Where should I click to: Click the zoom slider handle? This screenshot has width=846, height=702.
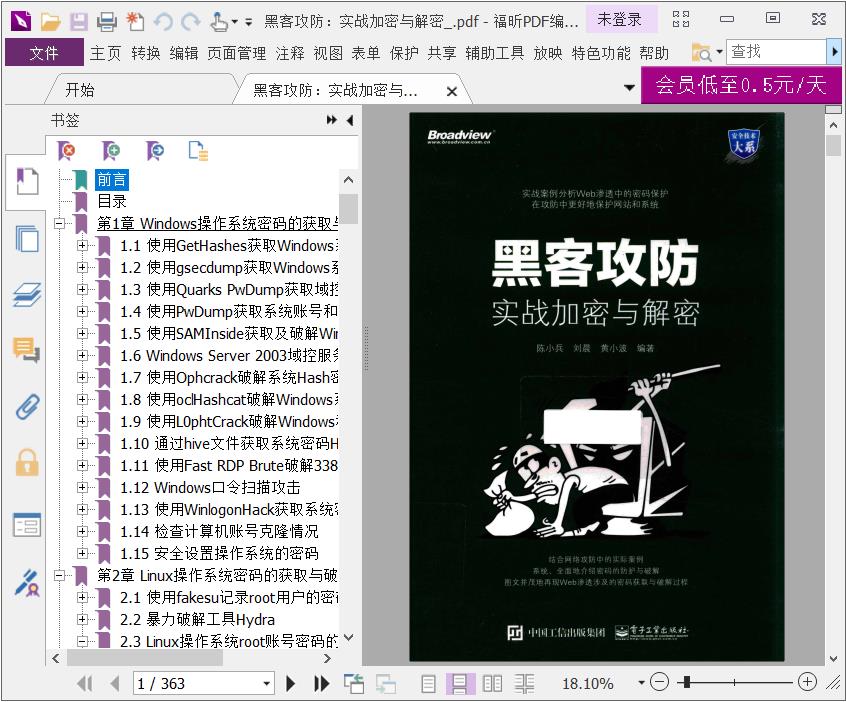coord(687,682)
